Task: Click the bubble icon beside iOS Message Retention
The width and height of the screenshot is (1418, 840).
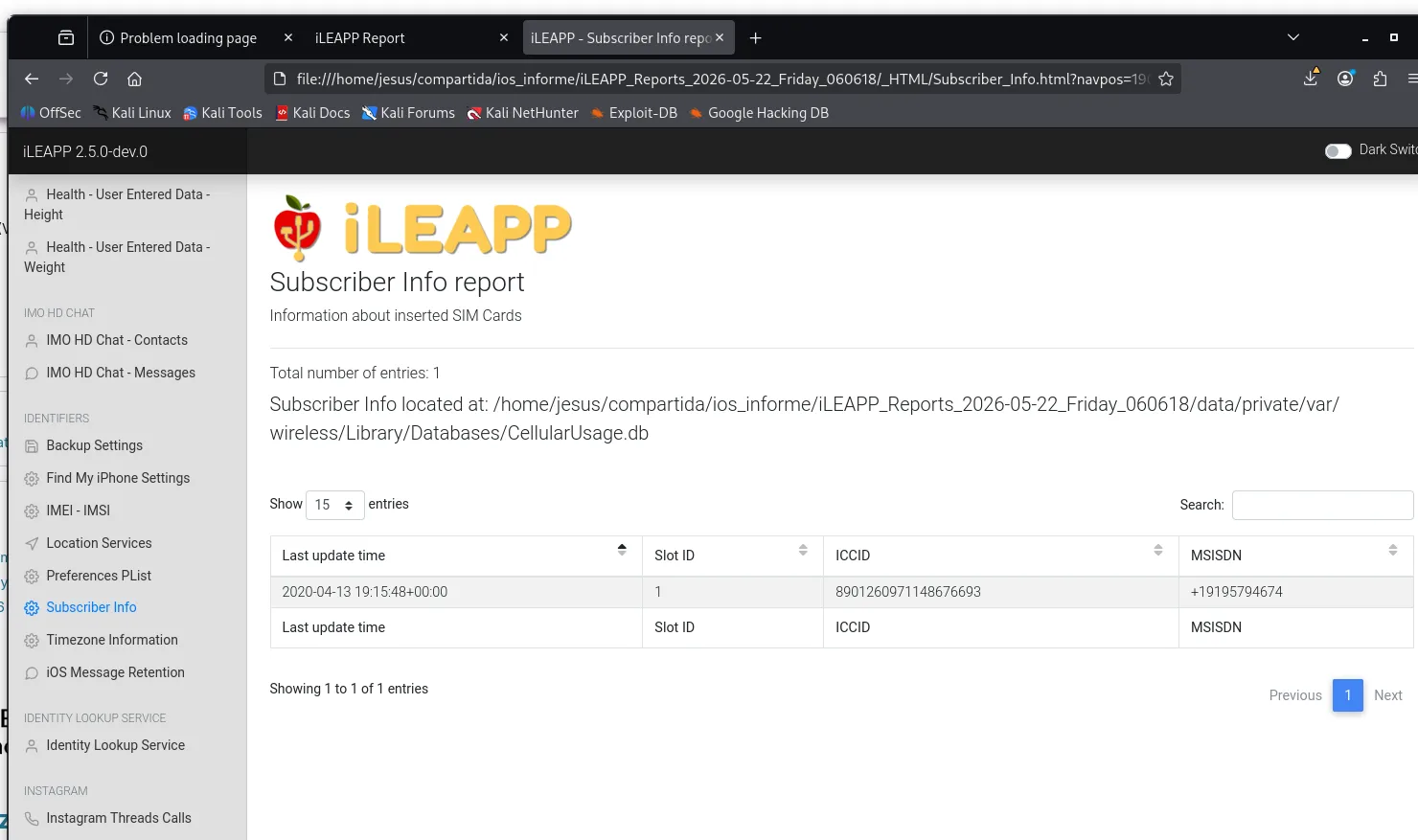Action: click(32, 673)
